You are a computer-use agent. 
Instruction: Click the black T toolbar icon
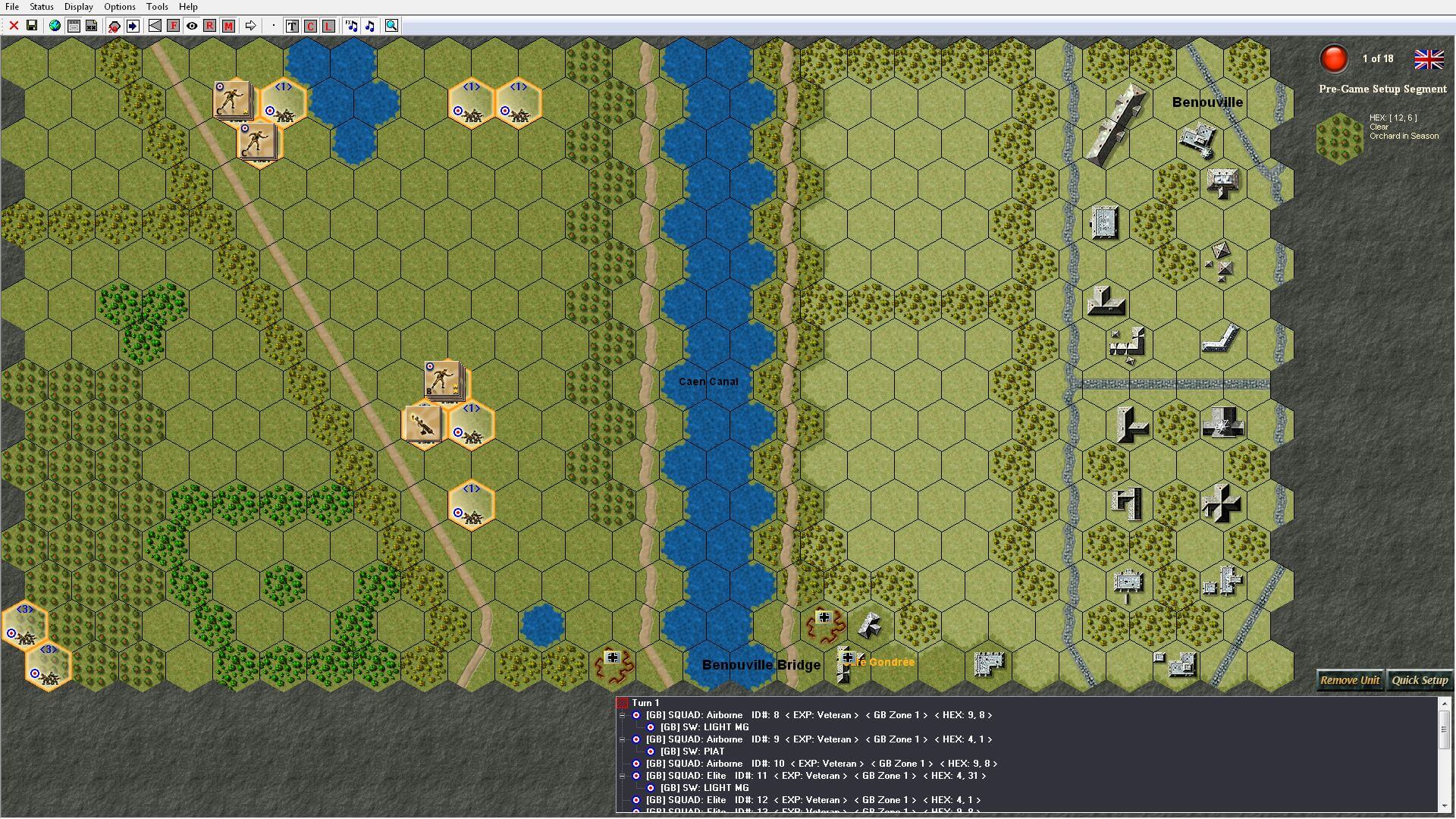click(292, 26)
